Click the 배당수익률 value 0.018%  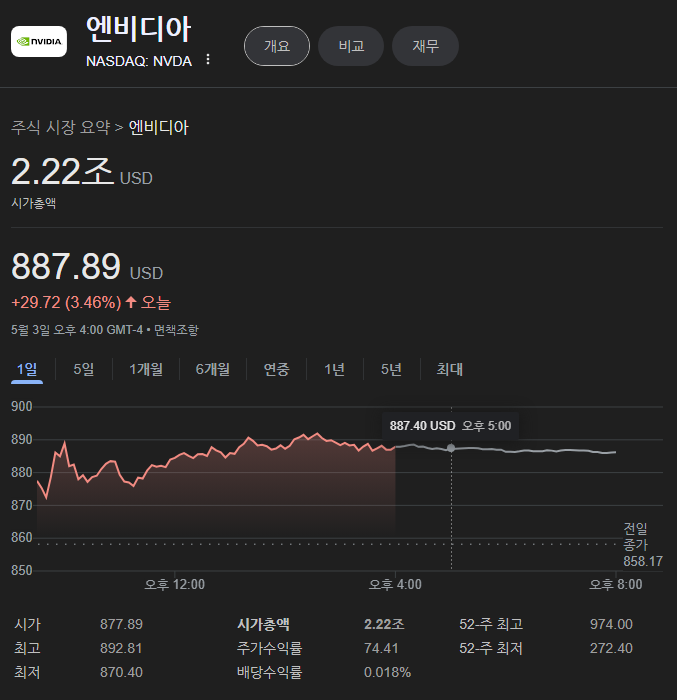click(388, 672)
